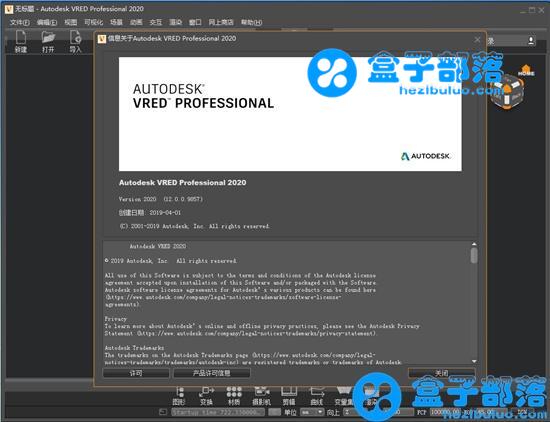Click the scroll up arrow of license text
The height and width of the screenshot is (422, 550).
coord(474,244)
